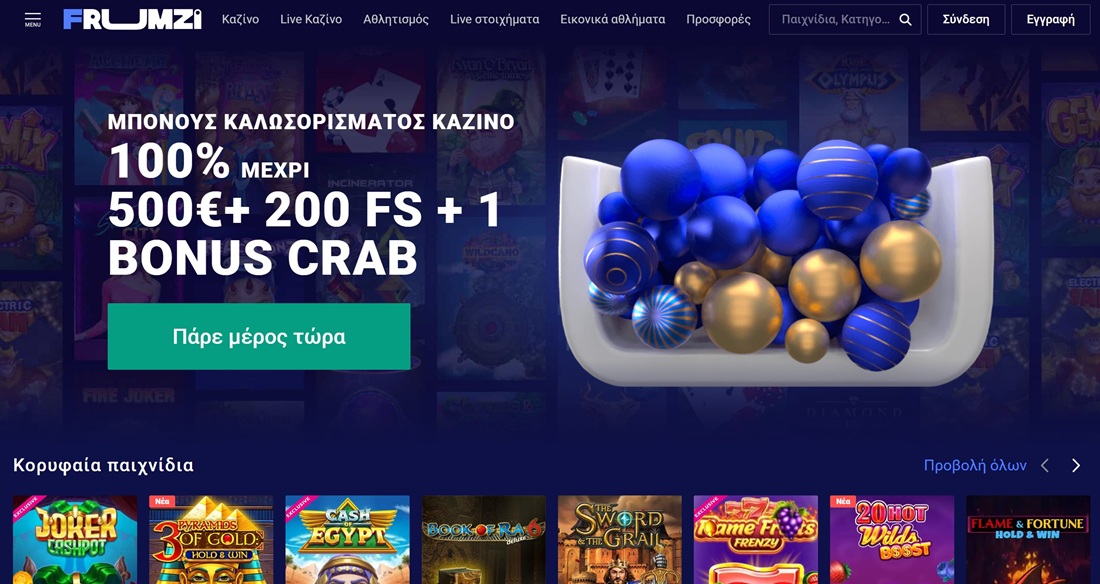Image resolution: width=1100 pixels, height=584 pixels.
Task: Launch the Book of Ra 6 game
Action: coord(483,540)
